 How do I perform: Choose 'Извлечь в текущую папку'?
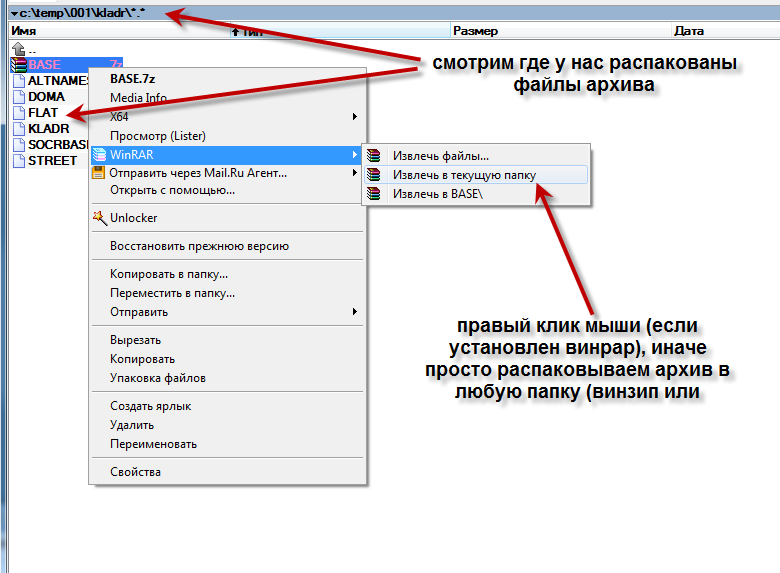pyautogui.click(x=464, y=174)
